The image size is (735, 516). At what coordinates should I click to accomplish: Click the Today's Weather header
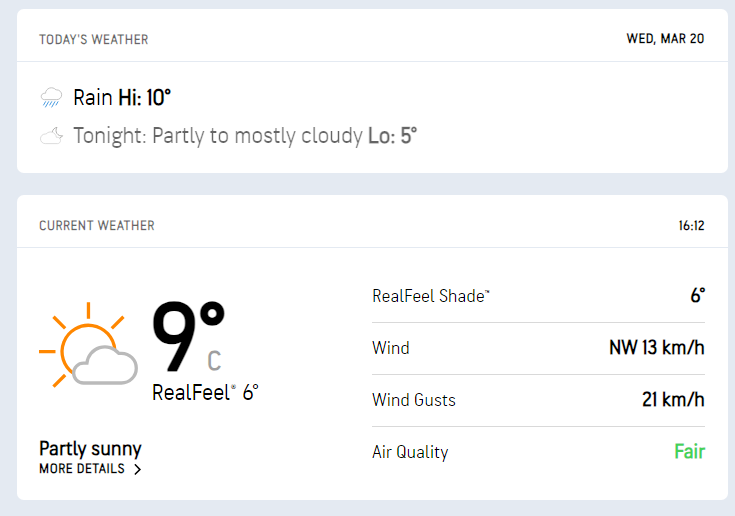(93, 40)
